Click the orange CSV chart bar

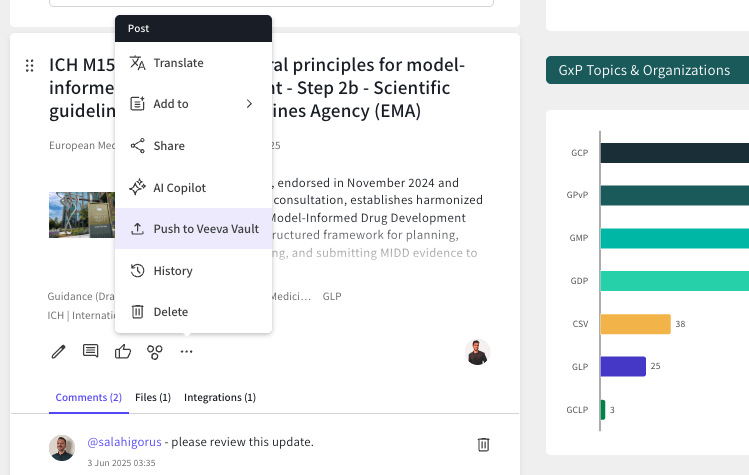coord(635,324)
